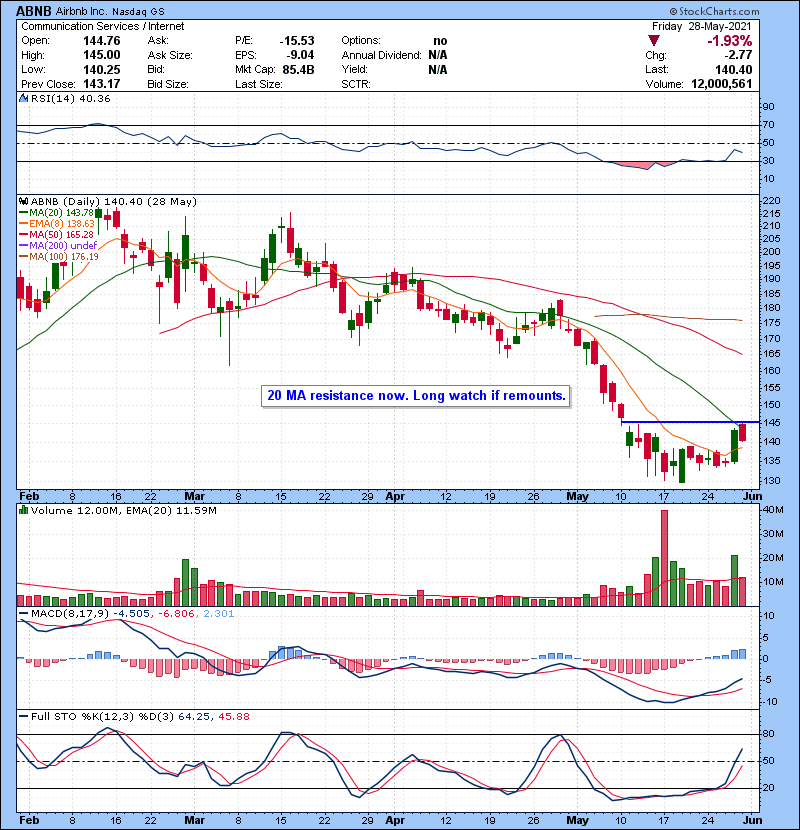Click the Apr label on price chart axis
The image size is (800, 830).
(x=395, y=497)
